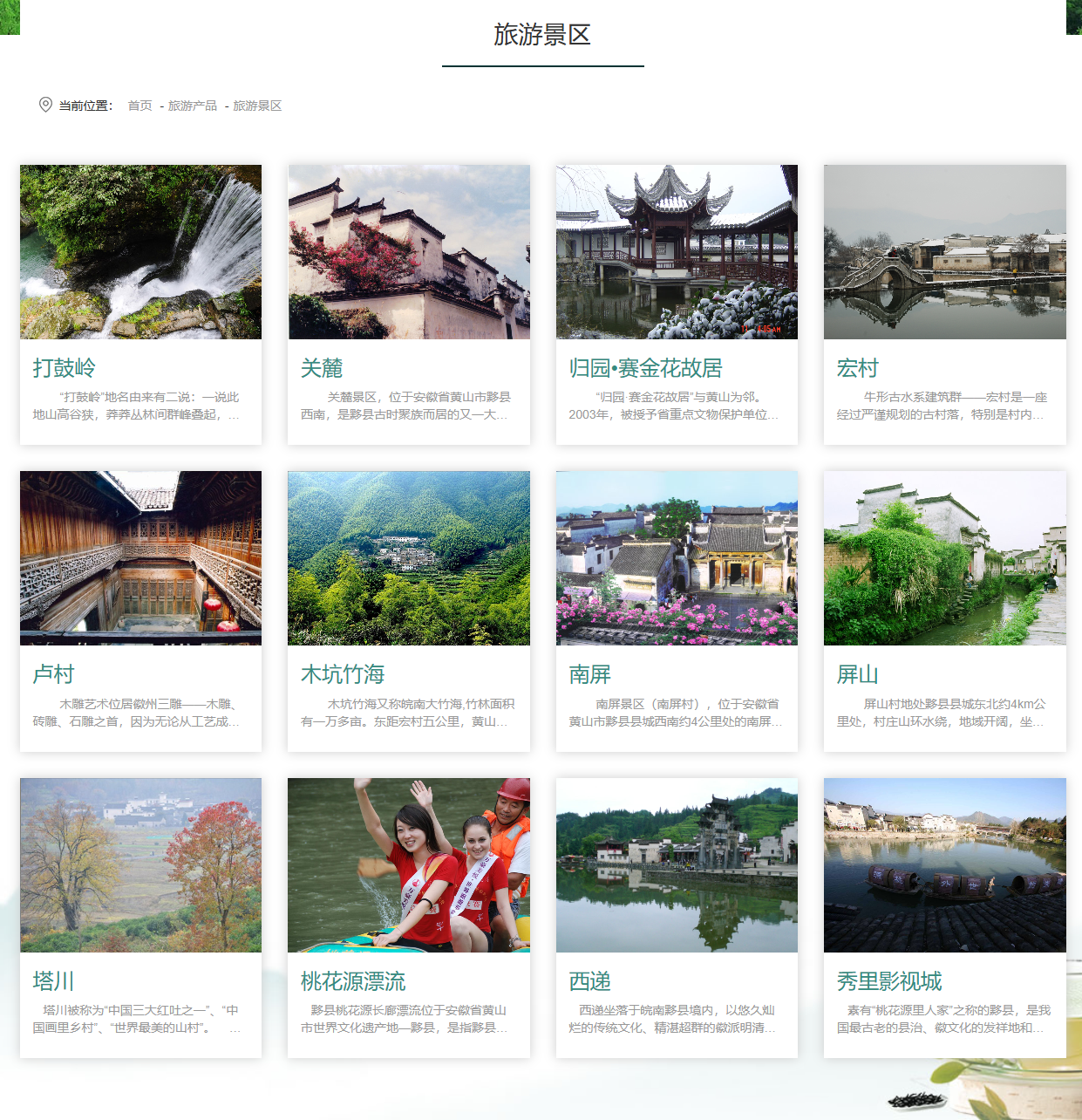Click the 桃花源漂流 rafting photo thumbnail
This screenshot has height=1120, width=1082.
(x=409, y=864)
